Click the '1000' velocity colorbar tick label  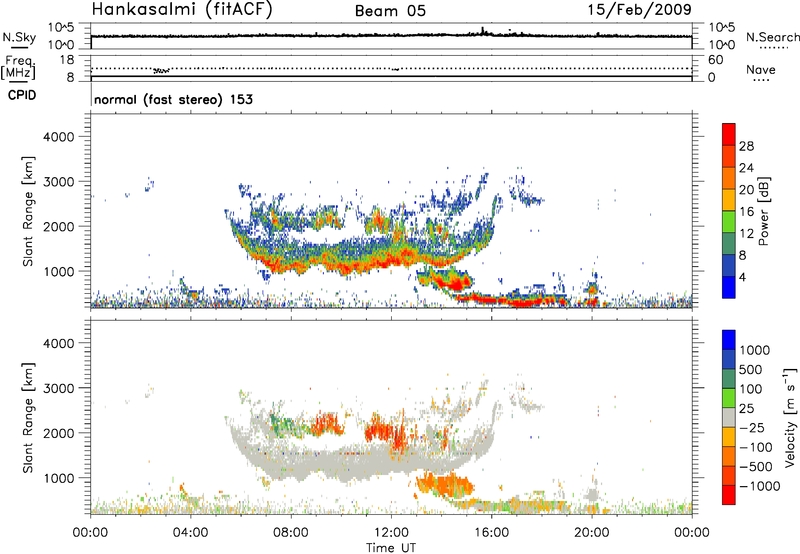[x=755, y=350]
